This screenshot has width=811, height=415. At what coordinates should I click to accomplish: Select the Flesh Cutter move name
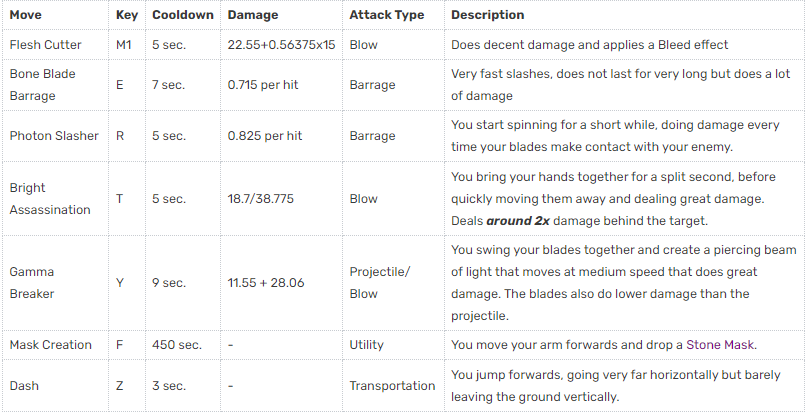coord(46,45)
